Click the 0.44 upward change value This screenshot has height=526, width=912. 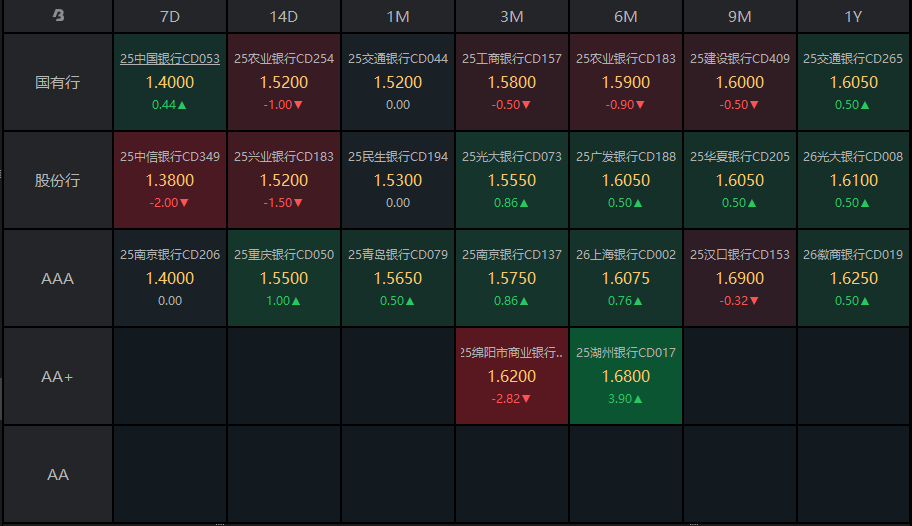[x=169, y=105]
